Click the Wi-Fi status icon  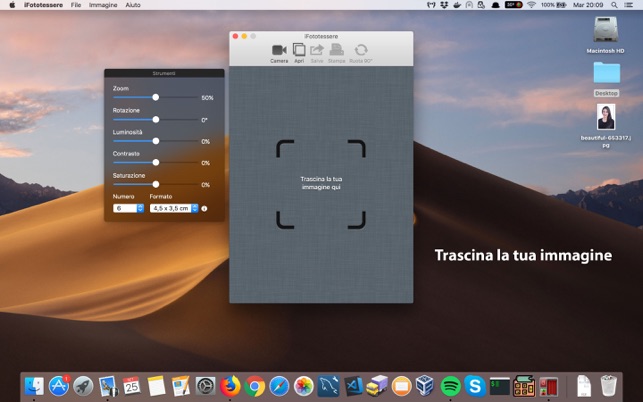[531, 5]
